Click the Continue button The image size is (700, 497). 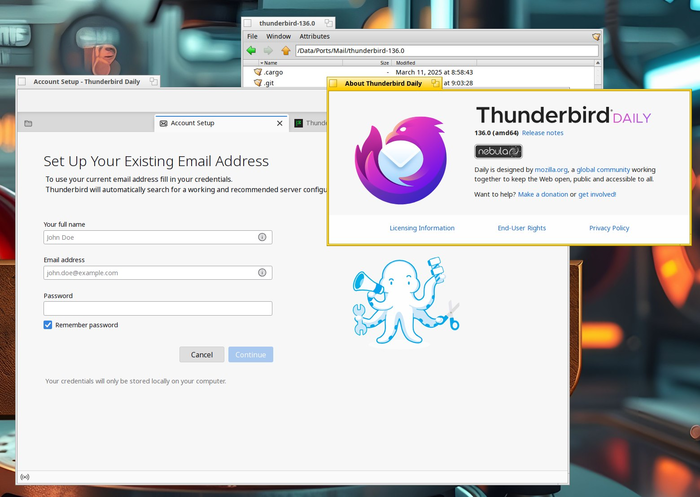click(250, 355)
